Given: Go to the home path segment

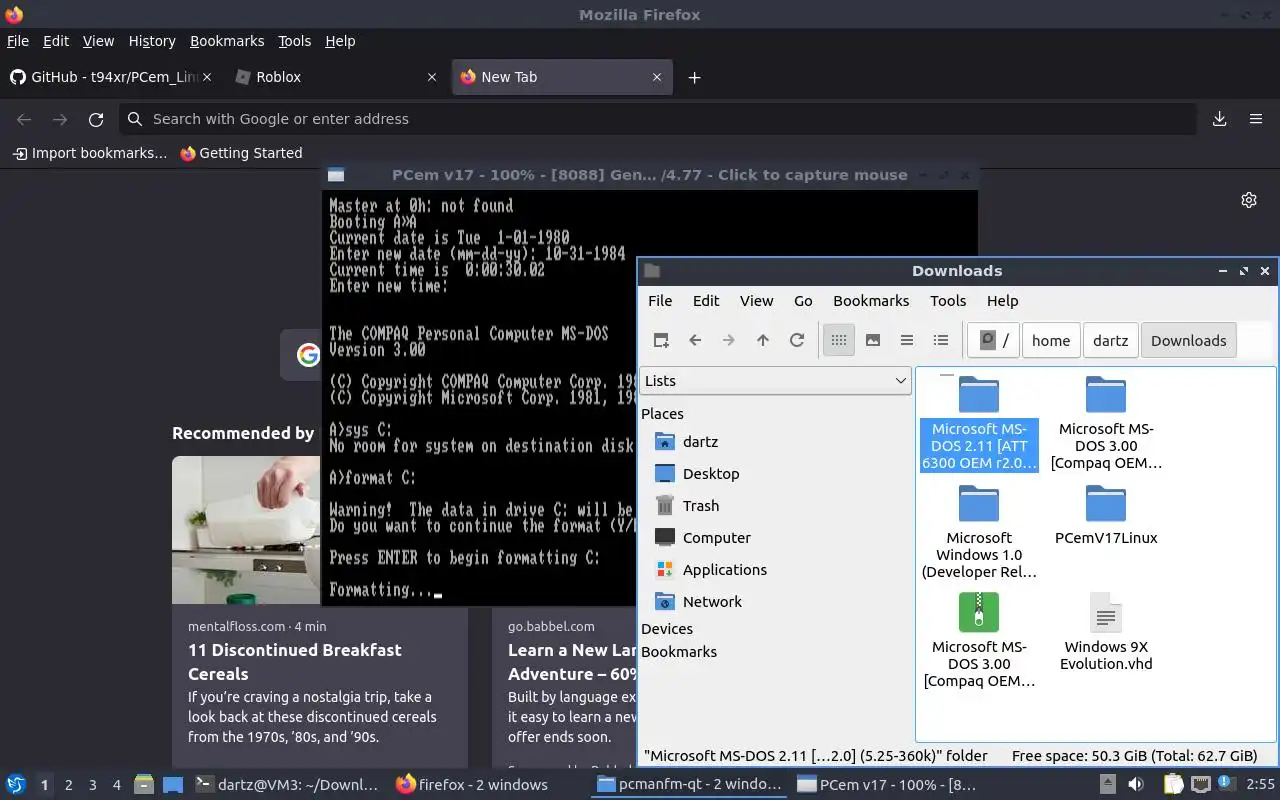Looking at the screenshot, I should (1051, 340).
